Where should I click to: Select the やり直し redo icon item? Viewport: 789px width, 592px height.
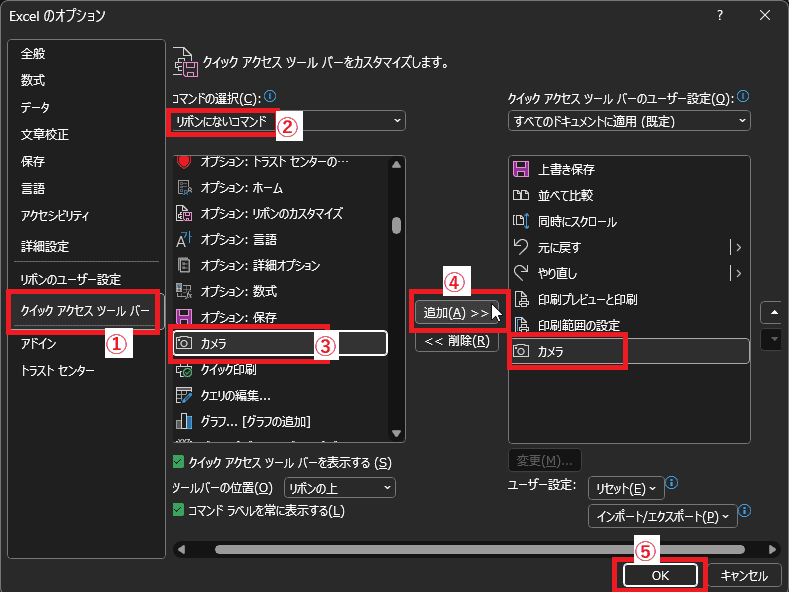520,273
